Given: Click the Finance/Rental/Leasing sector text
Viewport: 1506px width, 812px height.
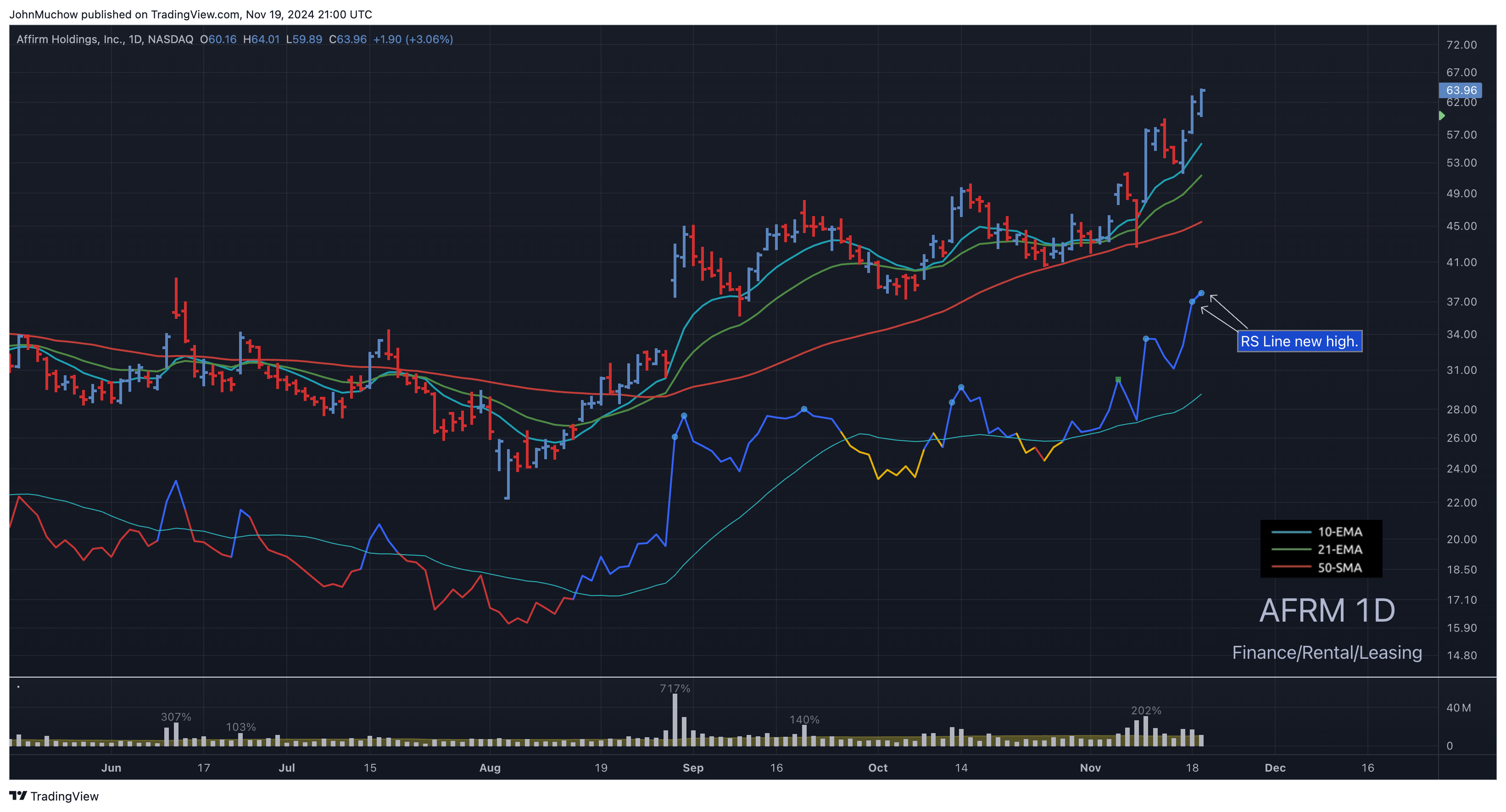Looking at the screenshot, I should pos(1327,652).
